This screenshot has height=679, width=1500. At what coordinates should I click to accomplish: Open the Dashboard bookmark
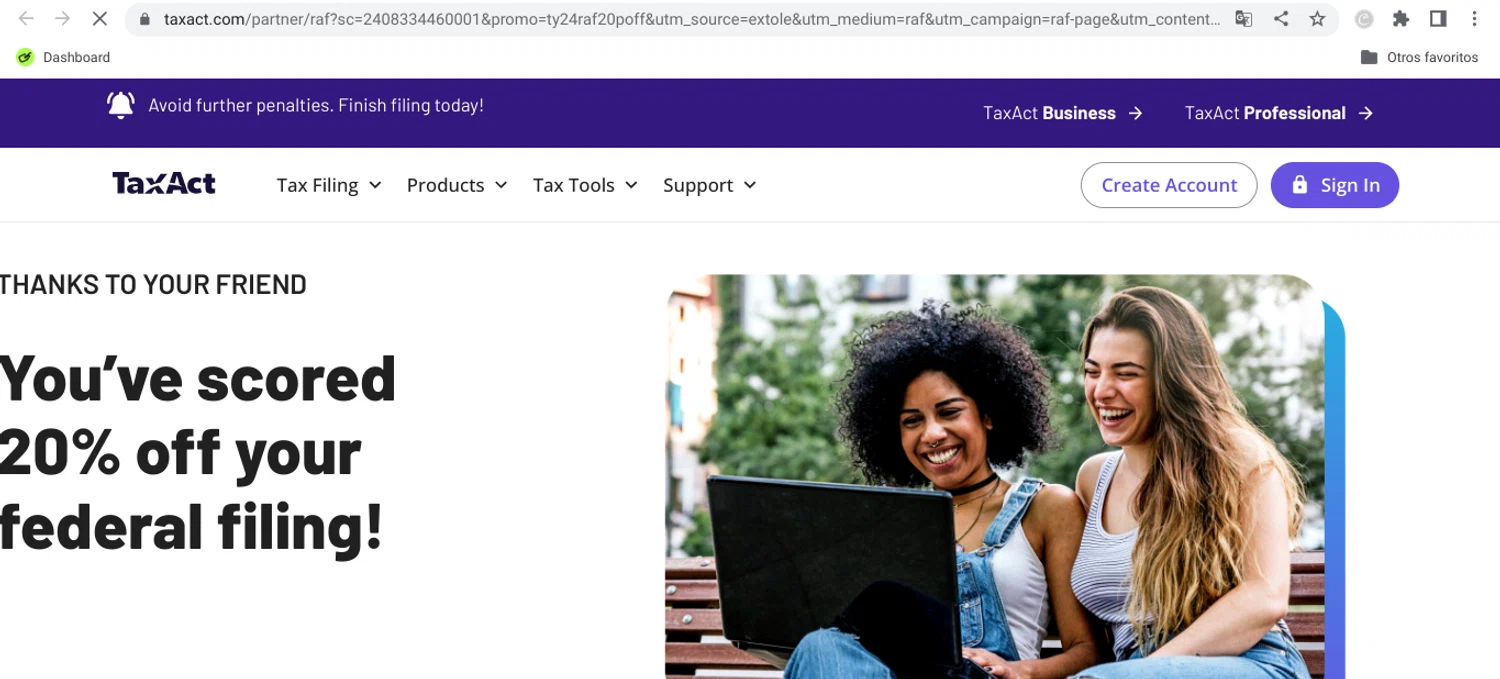coord(63,57)
